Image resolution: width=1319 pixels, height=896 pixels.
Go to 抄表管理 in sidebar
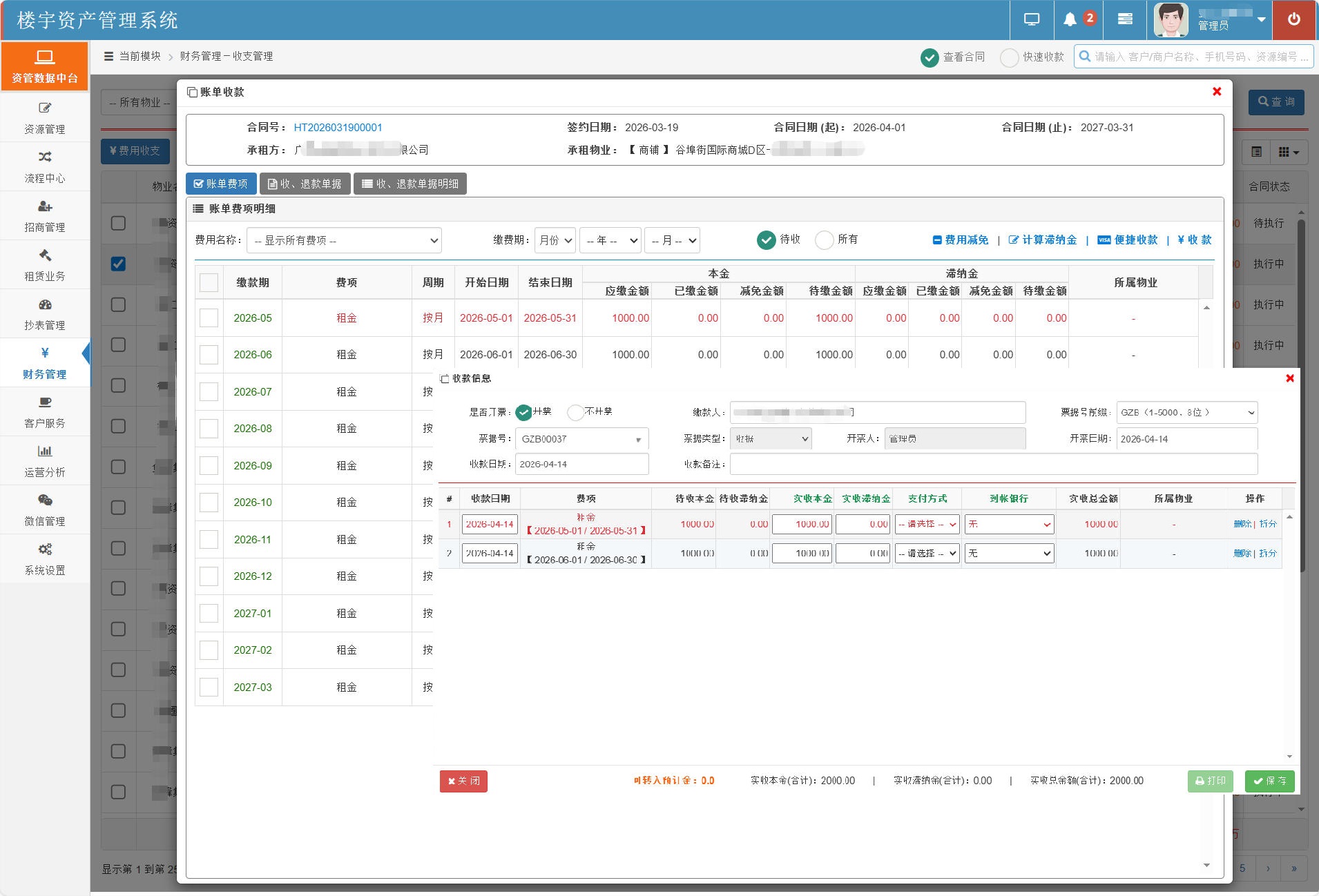point(45,314)
